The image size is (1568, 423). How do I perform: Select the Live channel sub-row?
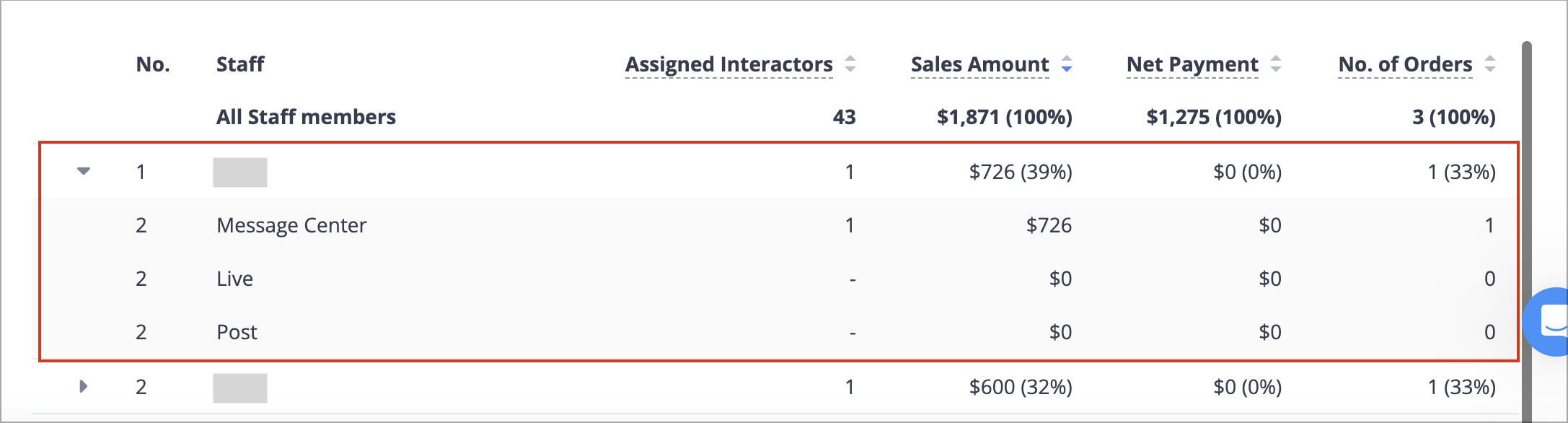[779, 279]
